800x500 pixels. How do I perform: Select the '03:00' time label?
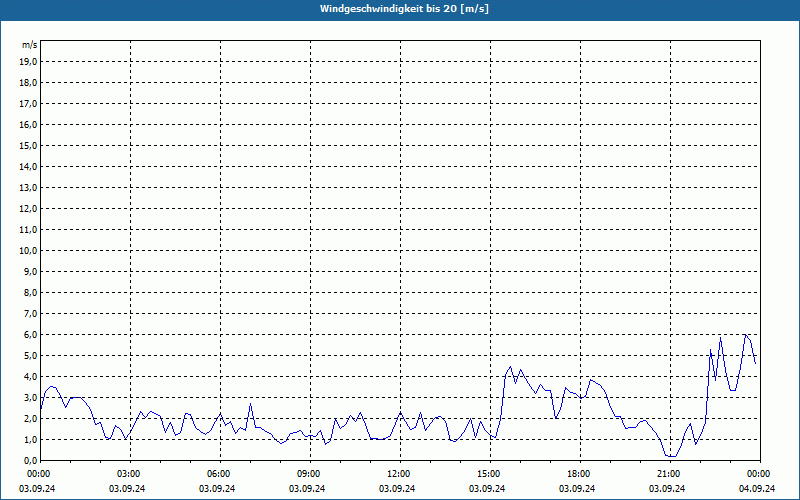(x=128, y=474)
